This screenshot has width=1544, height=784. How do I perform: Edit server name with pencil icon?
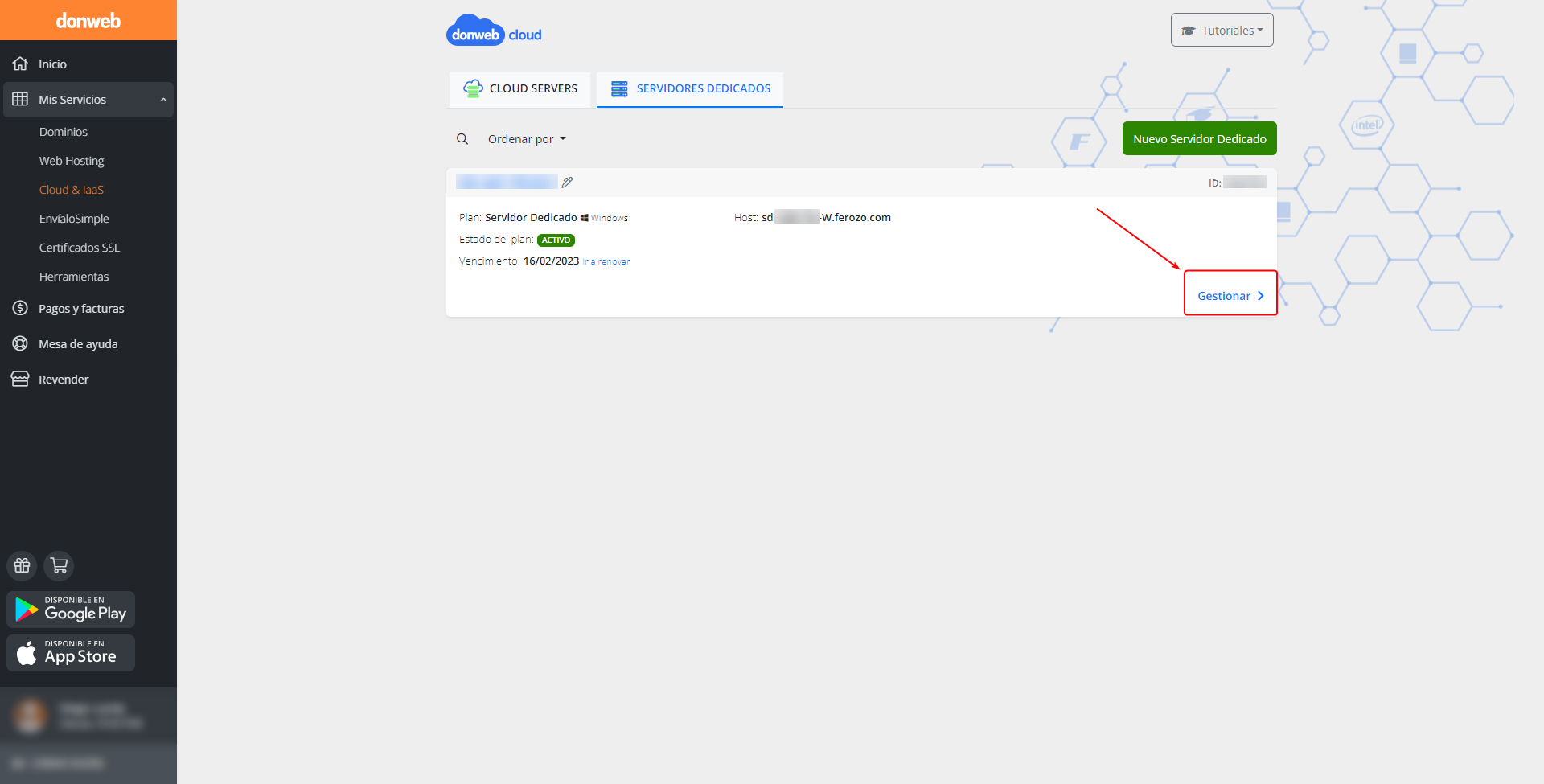point(567,183)
